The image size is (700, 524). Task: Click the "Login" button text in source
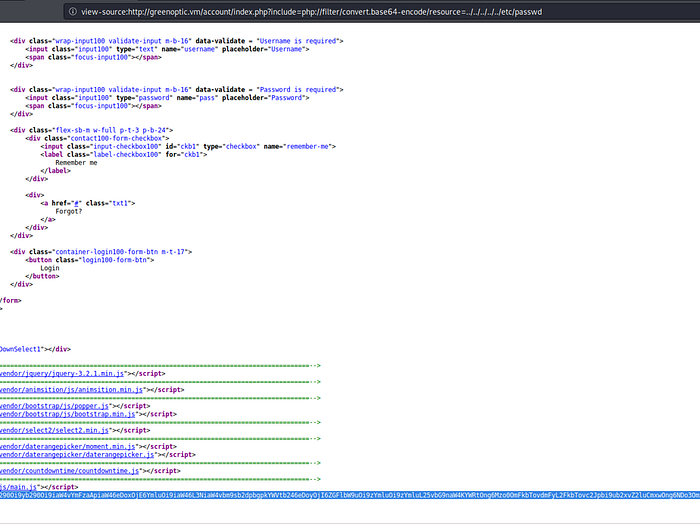coord(50,268)
